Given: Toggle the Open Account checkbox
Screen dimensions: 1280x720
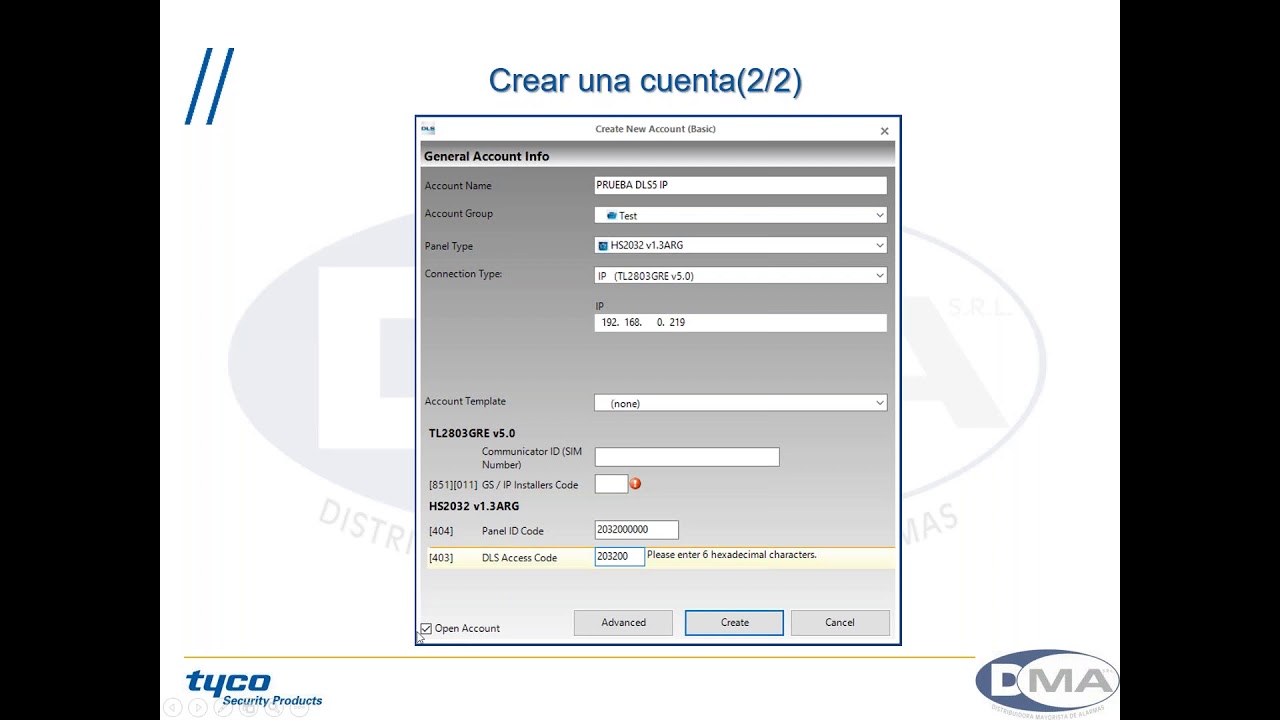Looking at the screenshot, I should tap(426, 628).
